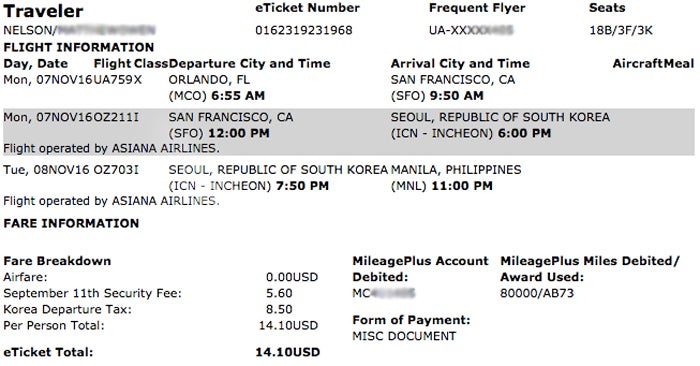Click the OZ211I flight code
The height and width of the screenshot is (366, 700).
click(116, 117)
